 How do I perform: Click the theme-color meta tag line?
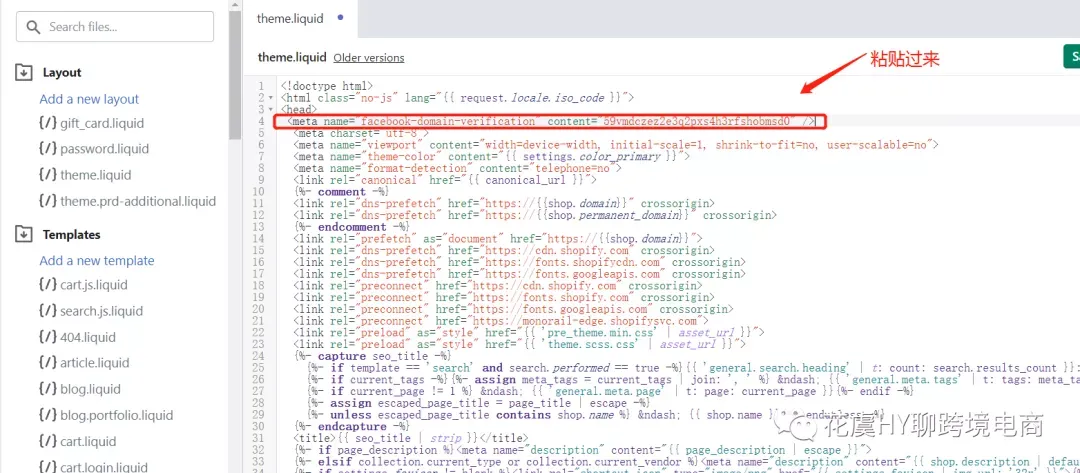(x=492, y=156)
